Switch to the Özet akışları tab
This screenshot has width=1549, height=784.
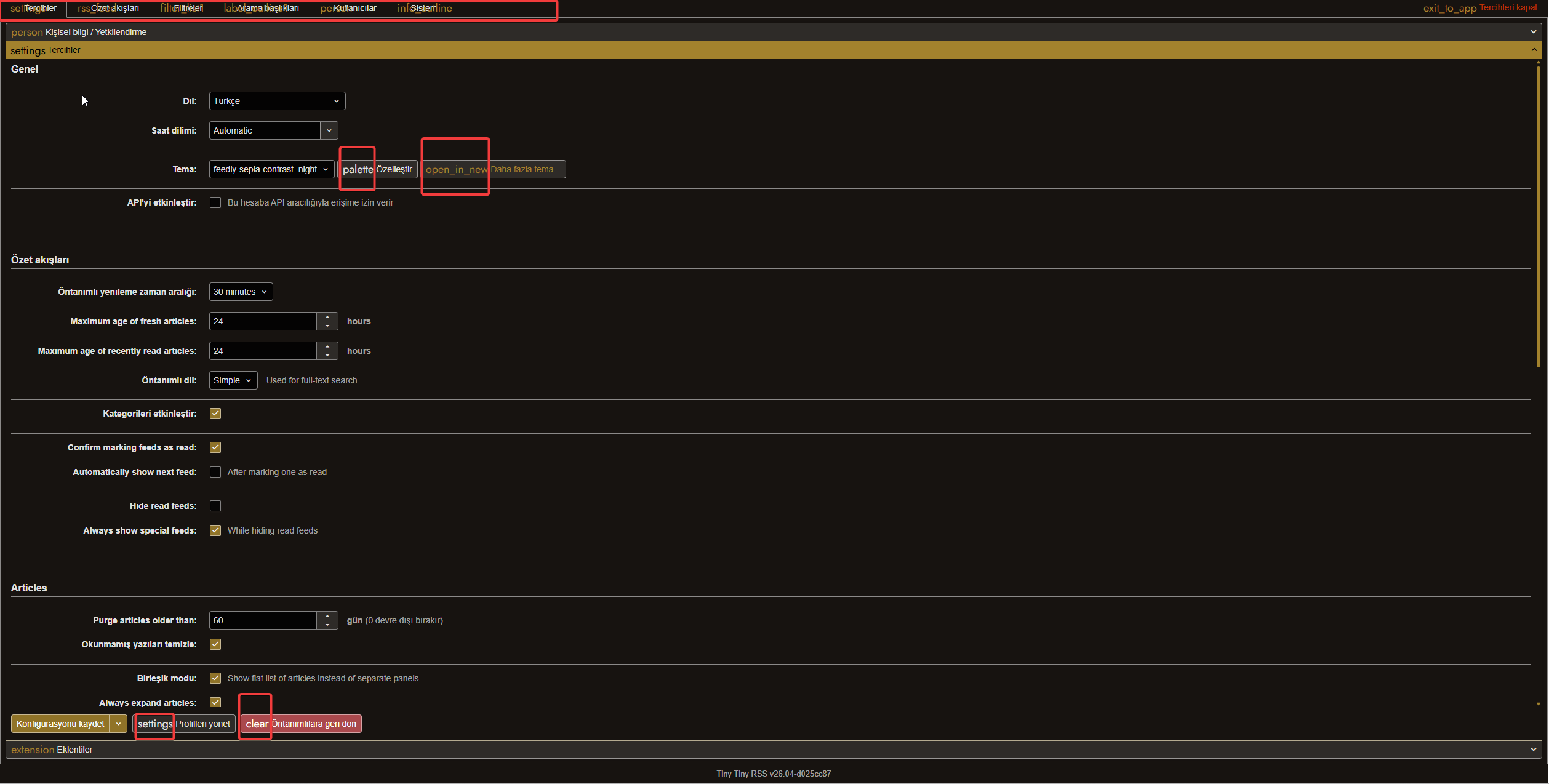108,9
